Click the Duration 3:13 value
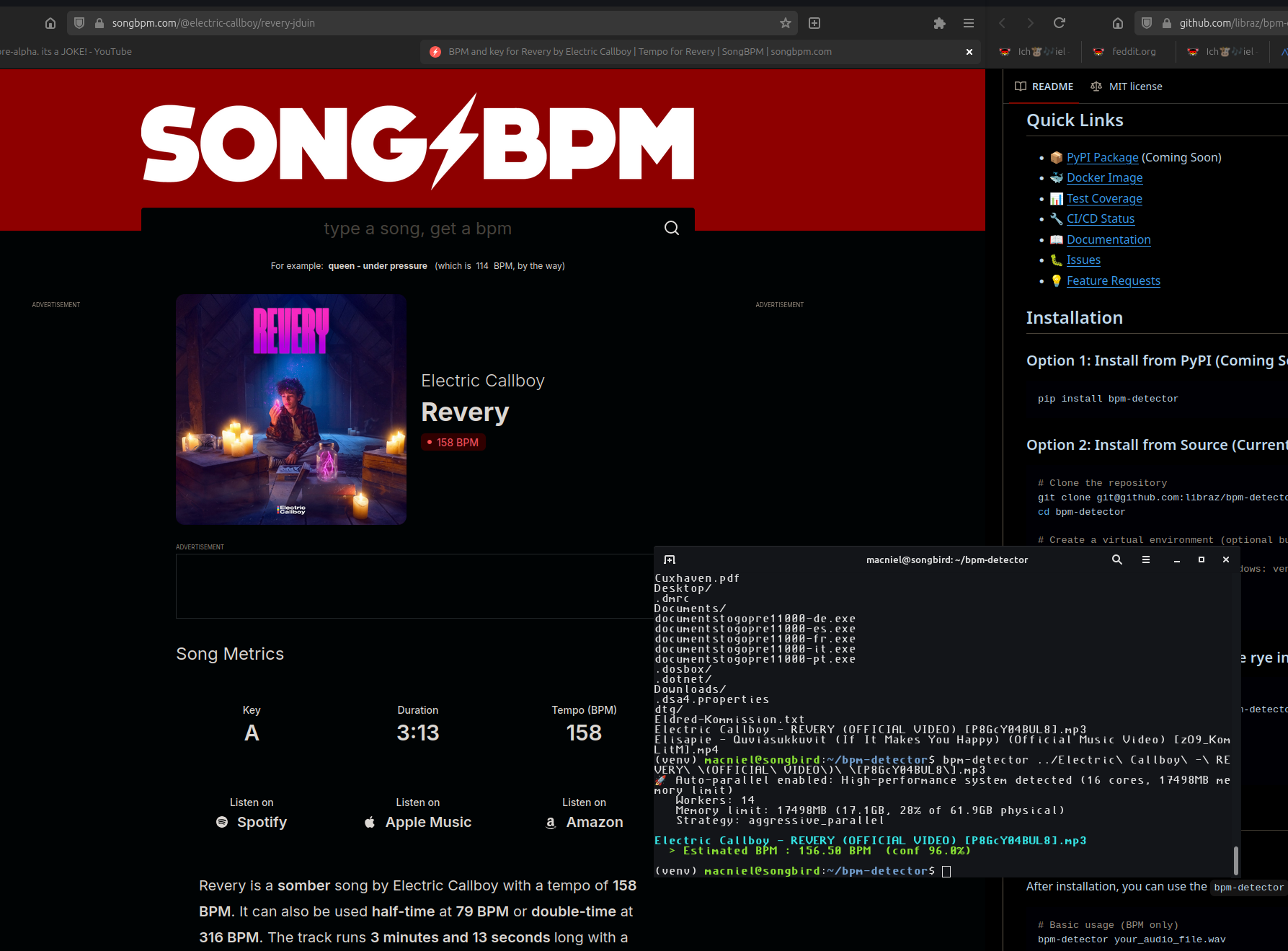1288x951 pixels. pos(418,733)
